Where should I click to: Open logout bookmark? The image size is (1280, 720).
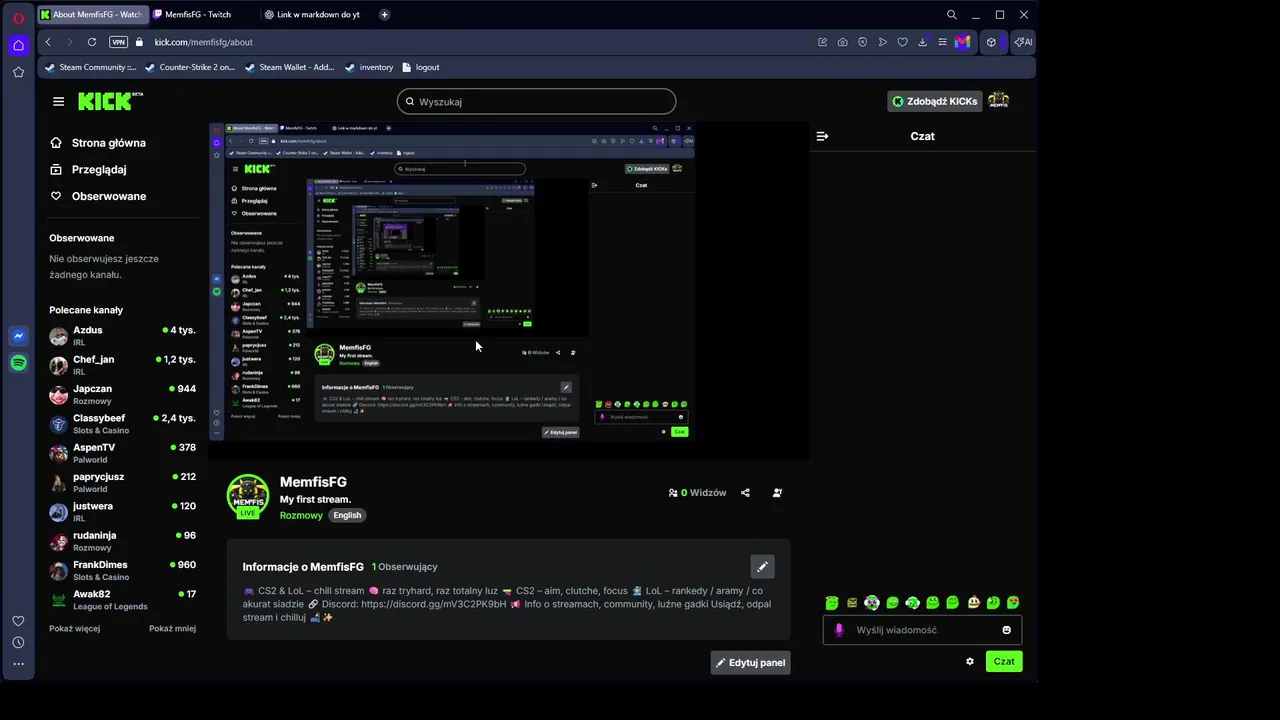click(421, 67)
